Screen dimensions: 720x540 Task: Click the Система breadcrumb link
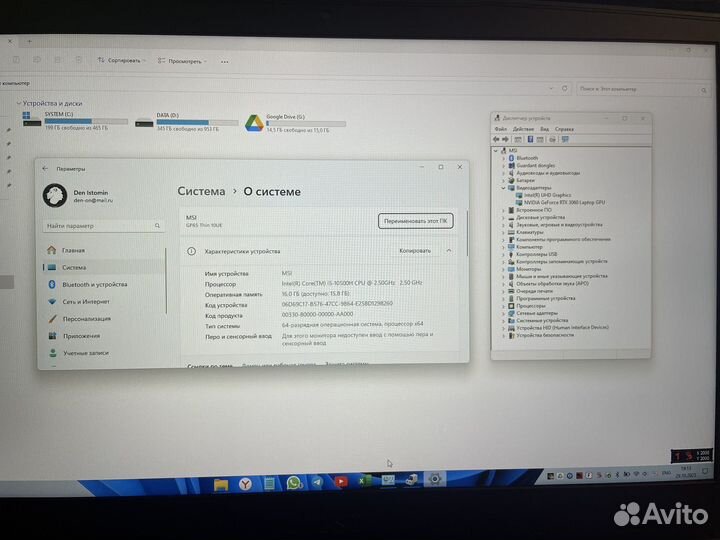pyautogui.click(x=201, y=191)
